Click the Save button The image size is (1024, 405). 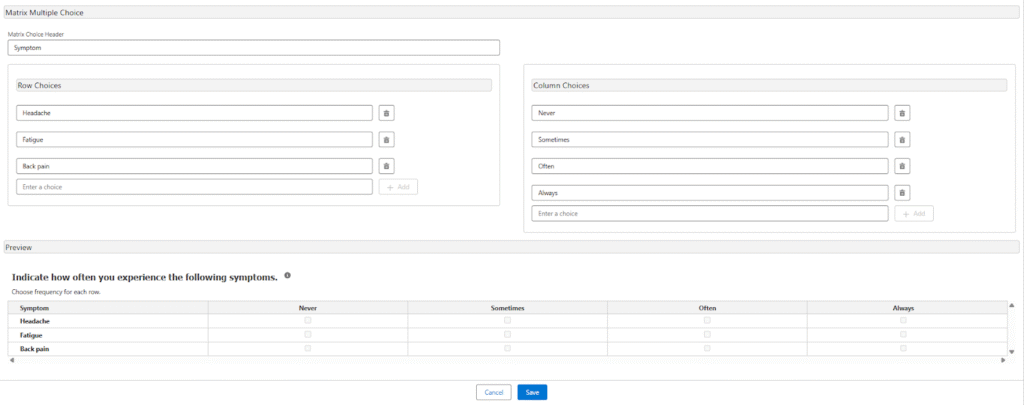[x=532, y=393]
